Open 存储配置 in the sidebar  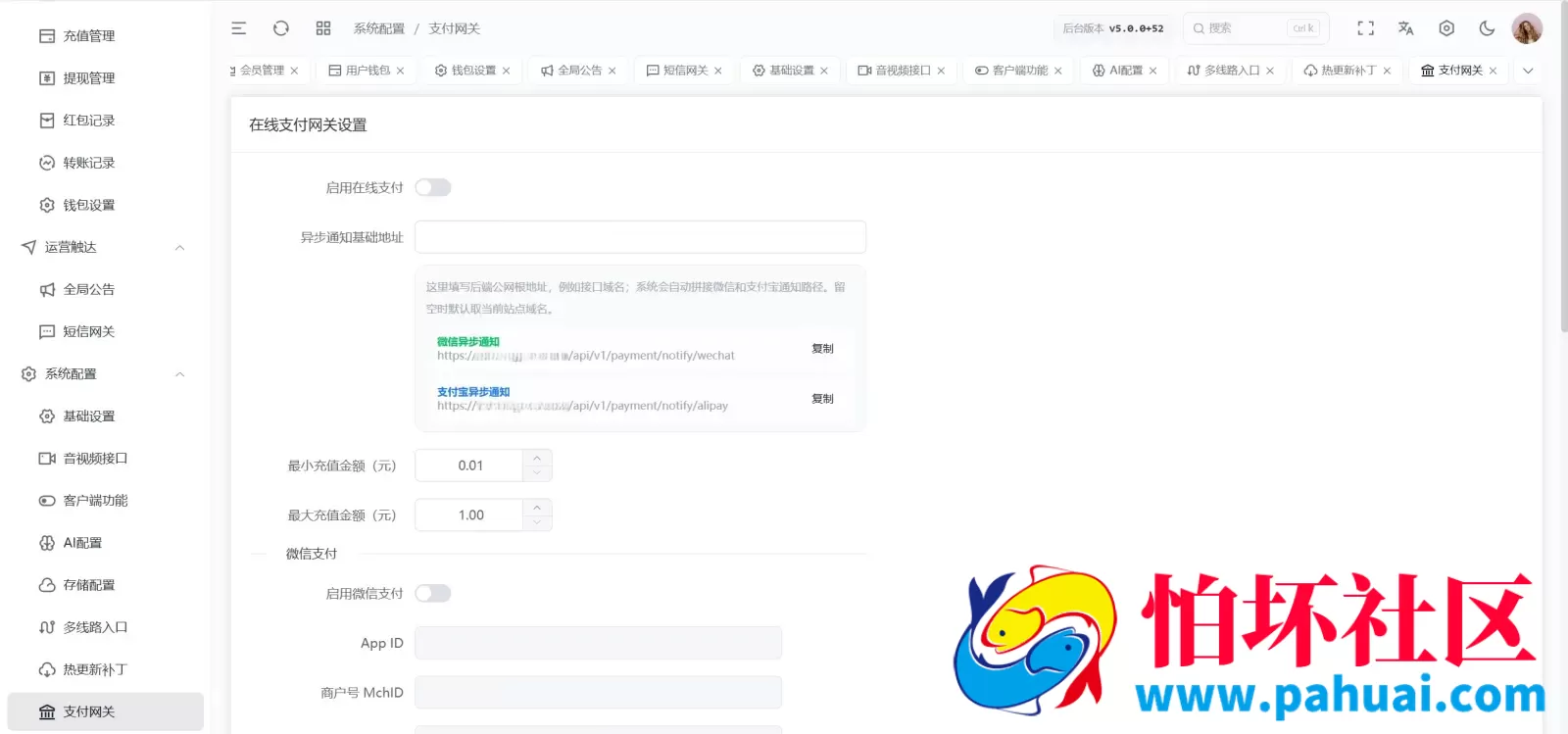(105, 585)
